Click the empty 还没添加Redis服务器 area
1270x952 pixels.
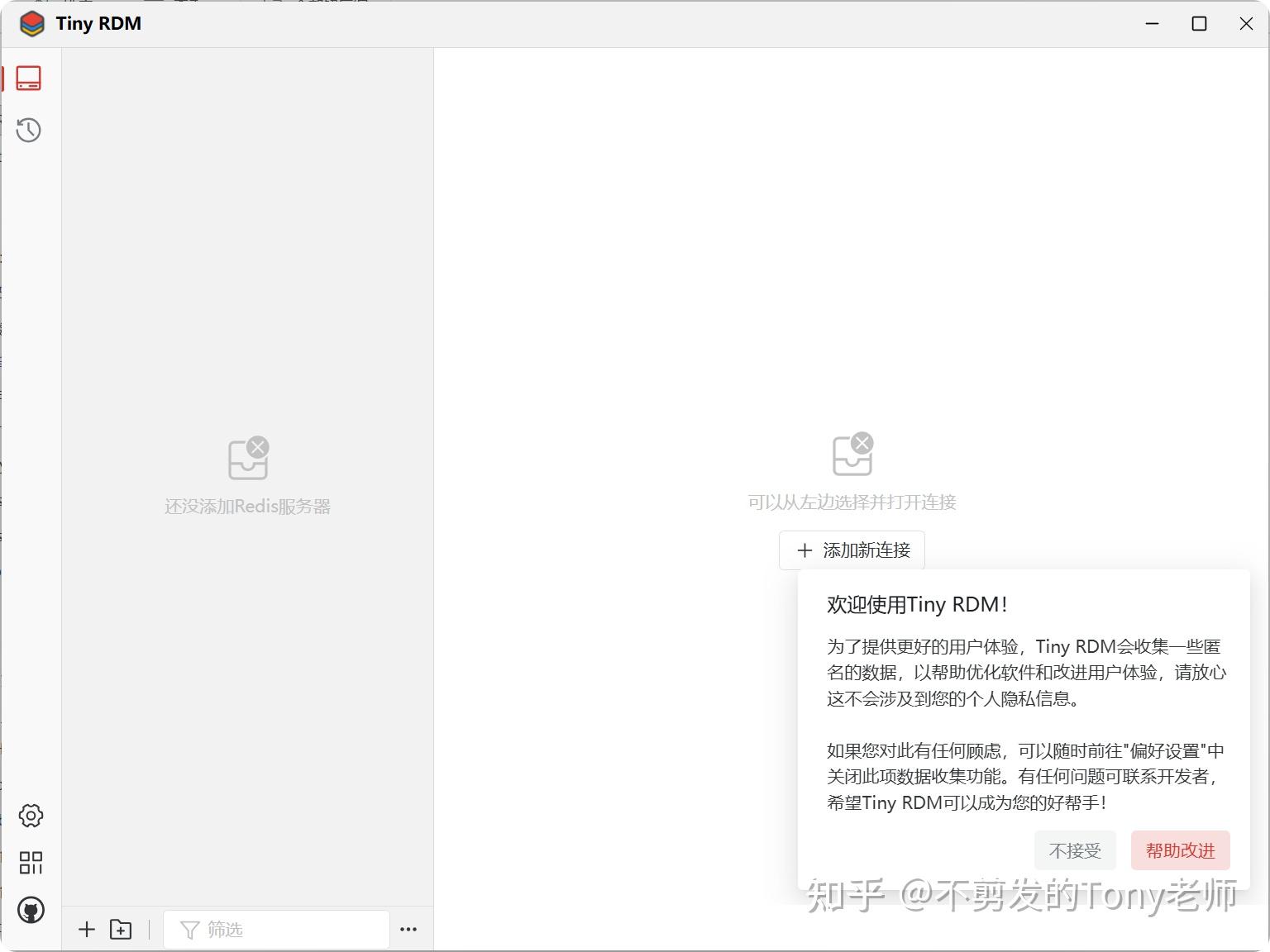click(246, 505)
